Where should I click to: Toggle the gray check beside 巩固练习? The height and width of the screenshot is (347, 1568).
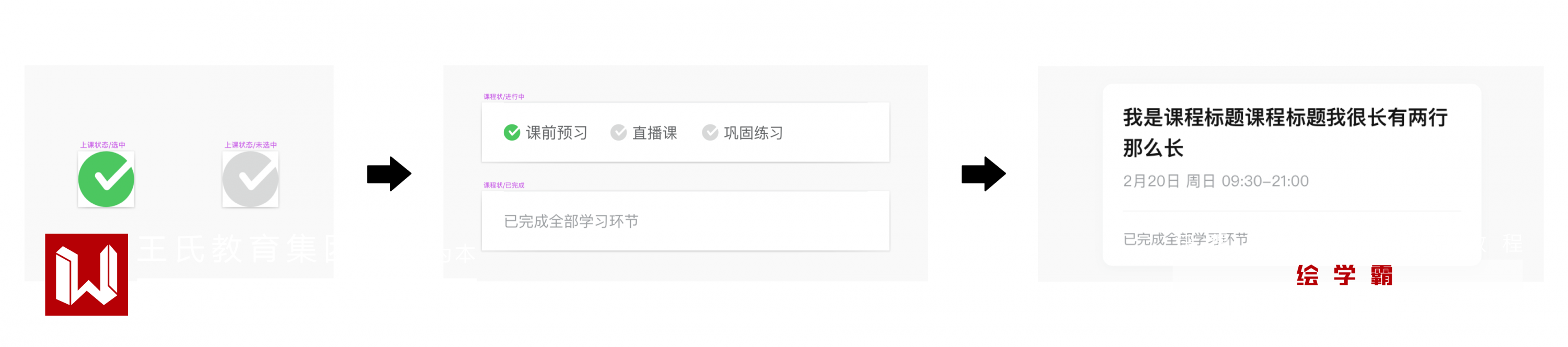[710, 132]
